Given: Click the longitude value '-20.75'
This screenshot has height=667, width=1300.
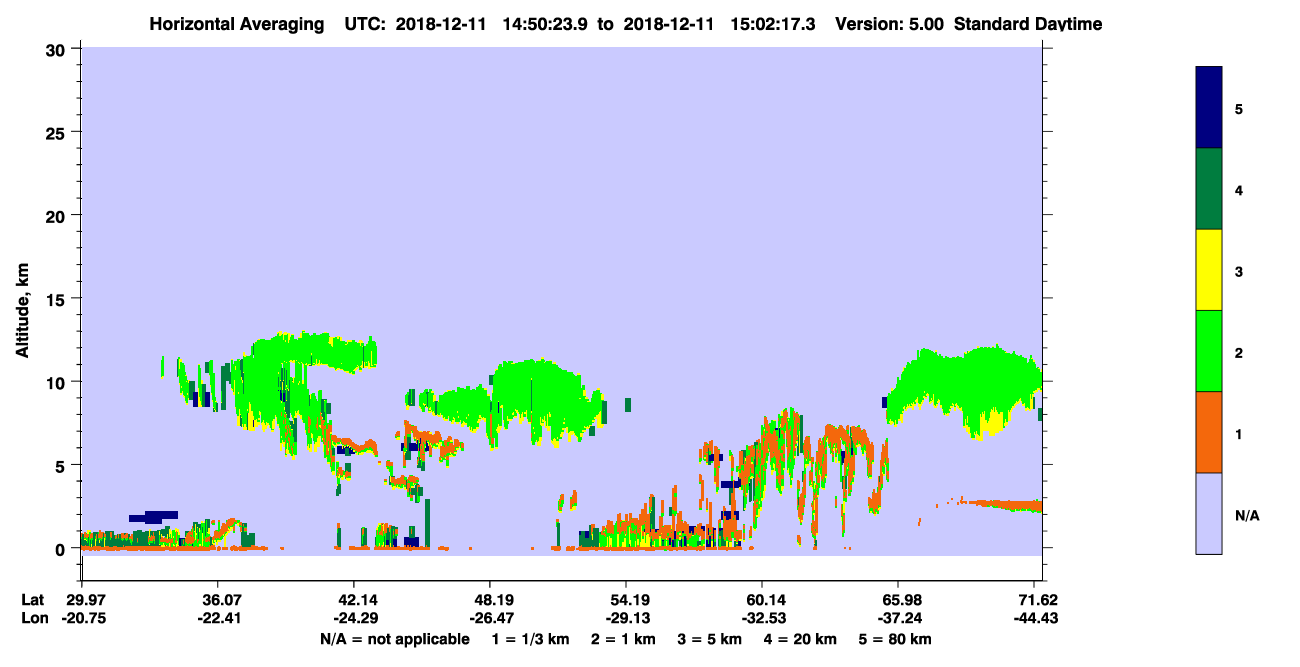Looking at the screenshot, I should (82, 618).
